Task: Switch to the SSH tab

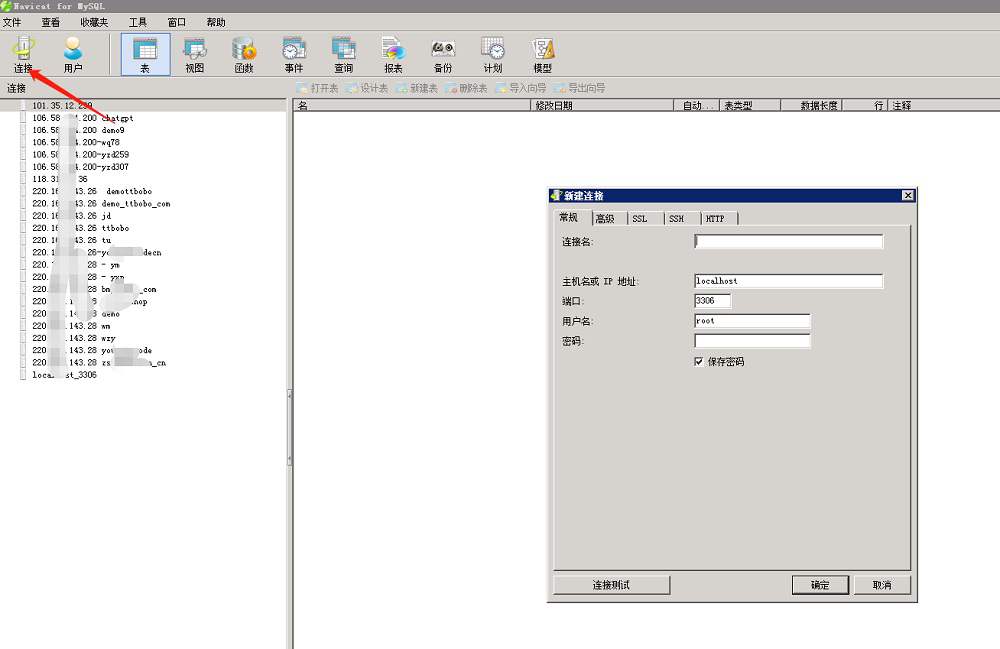Action: 677,219
